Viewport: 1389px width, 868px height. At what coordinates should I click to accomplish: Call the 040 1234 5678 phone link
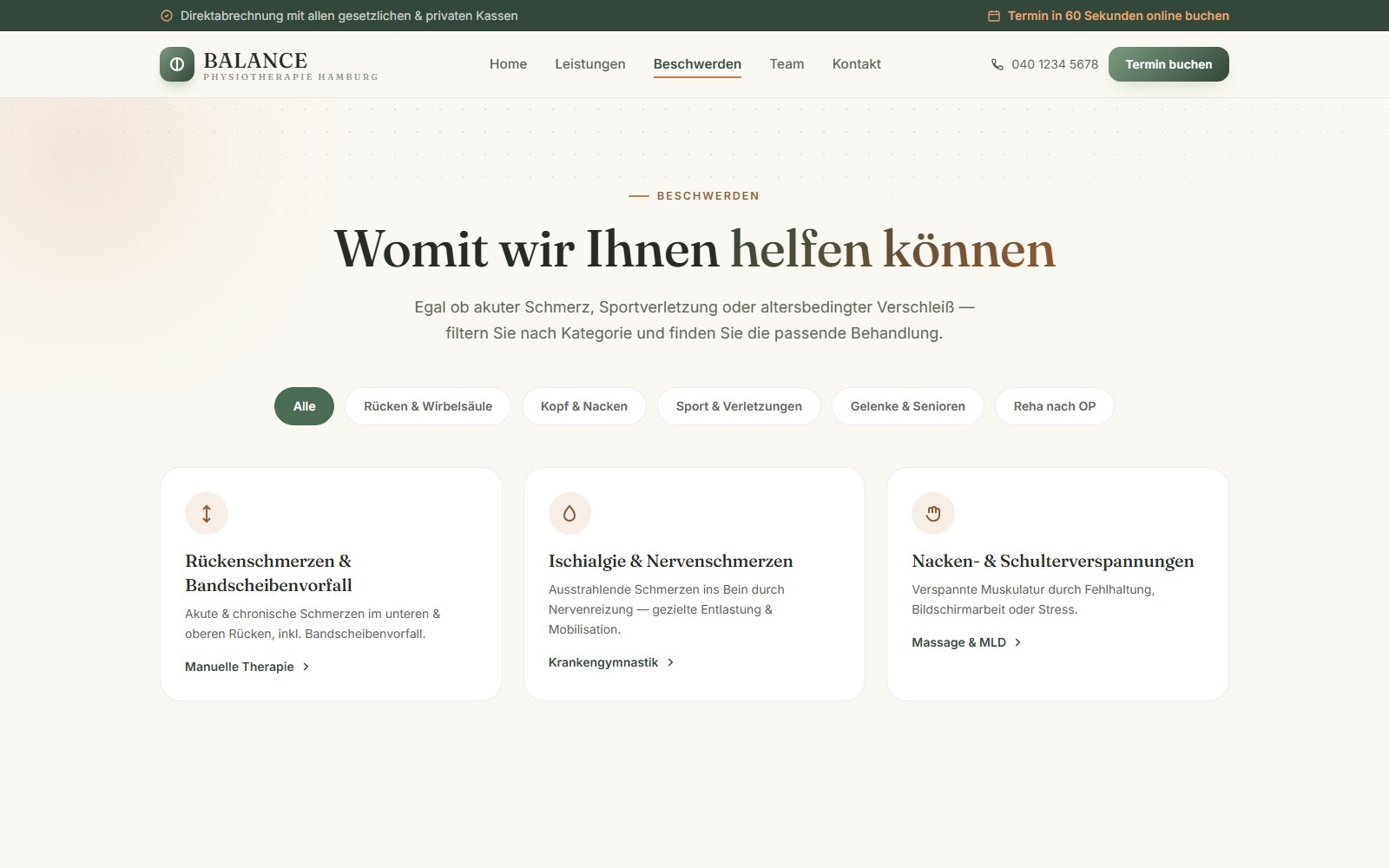(x=1044, y=64)
